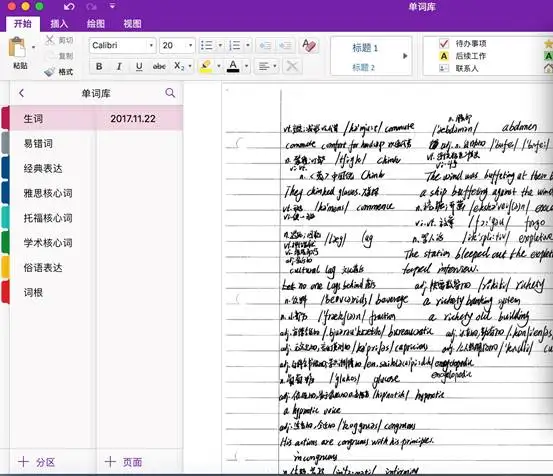Image resolution: width=553 pixels, height=476 pixels.
Task: Click the undo arrow in title bar
Action: pos(69,6)
